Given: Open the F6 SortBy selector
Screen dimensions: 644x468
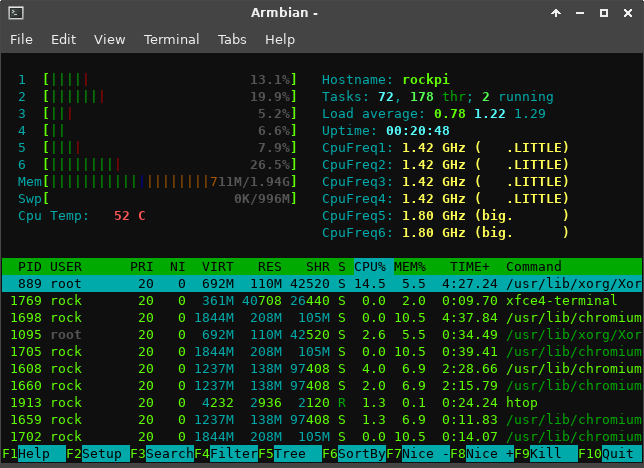Looking at the screenshot, I should 354,454.
